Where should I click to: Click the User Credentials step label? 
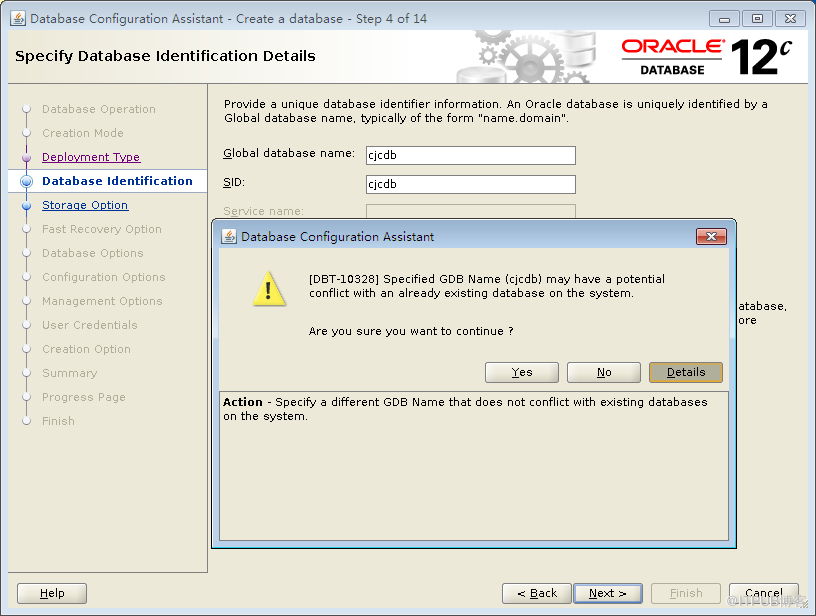tap(90, 325)
